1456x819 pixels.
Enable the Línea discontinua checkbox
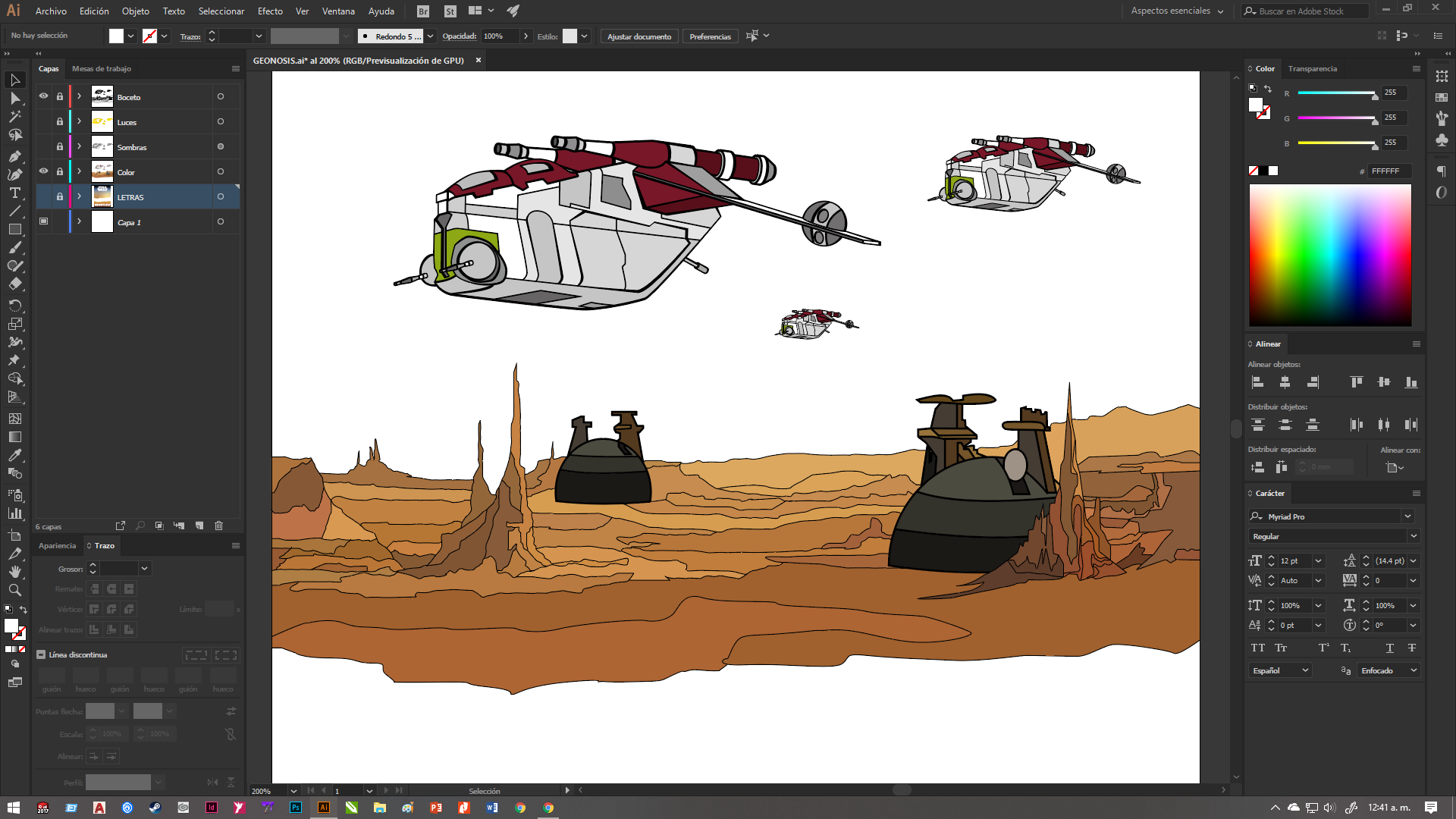41,654
